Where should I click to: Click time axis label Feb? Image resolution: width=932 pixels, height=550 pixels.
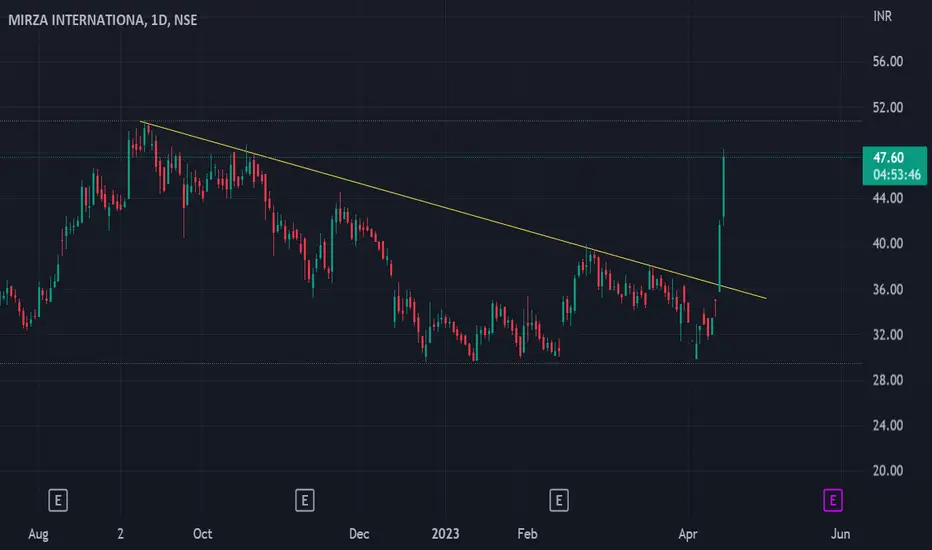pyautogui.click(x=527, y=534)
